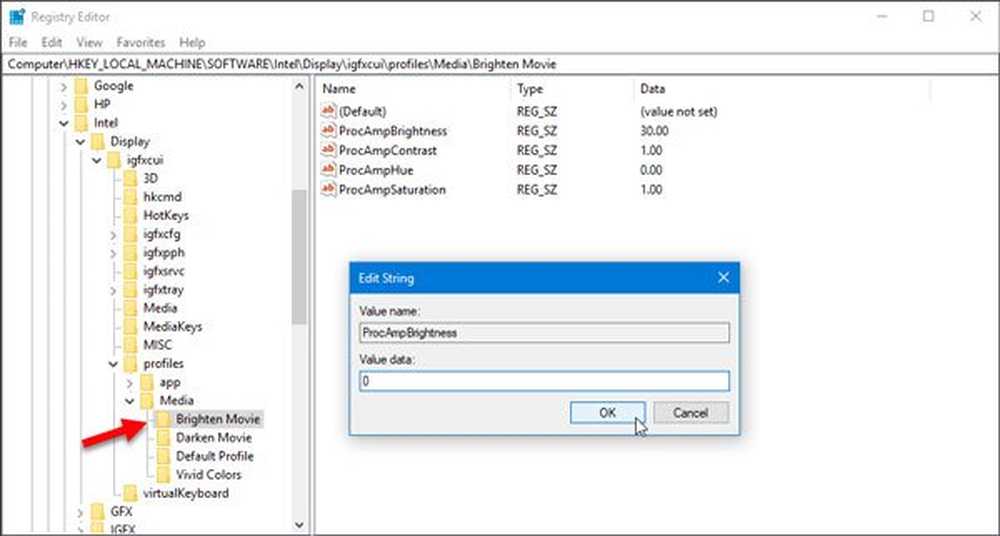Expand the app key under profiles
The image size is (1000, 536).
tap(130, 383)
